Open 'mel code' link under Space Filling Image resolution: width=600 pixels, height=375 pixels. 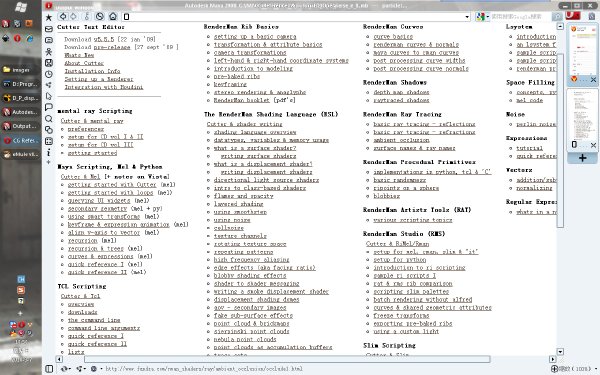pos(530,100)
